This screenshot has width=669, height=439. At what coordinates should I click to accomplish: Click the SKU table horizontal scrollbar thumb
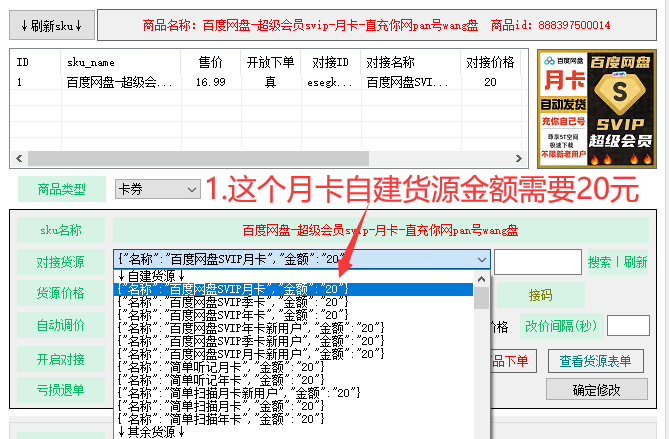pyautogui.click(x=198, y=158)
